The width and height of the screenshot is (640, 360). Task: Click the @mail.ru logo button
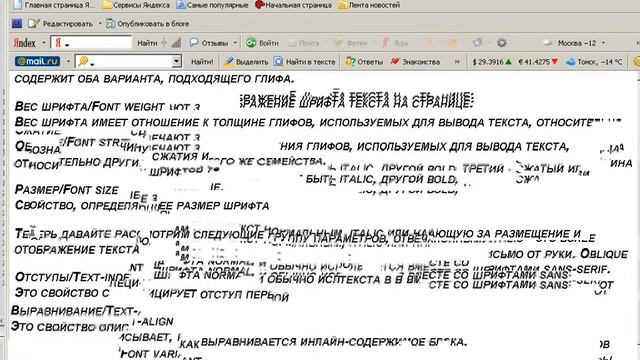[x=37, y=61]
